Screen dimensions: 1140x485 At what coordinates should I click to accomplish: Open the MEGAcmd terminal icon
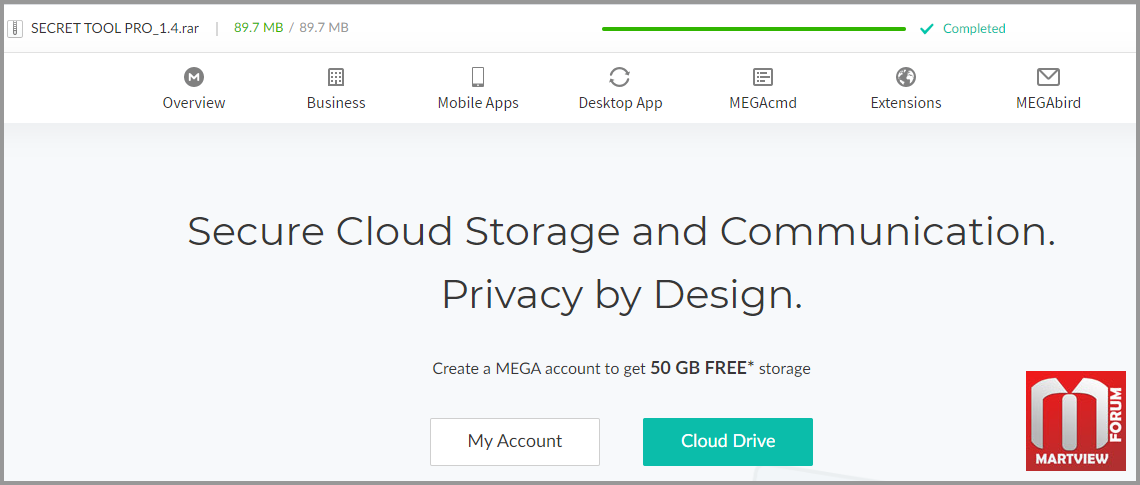pos(763,77)
